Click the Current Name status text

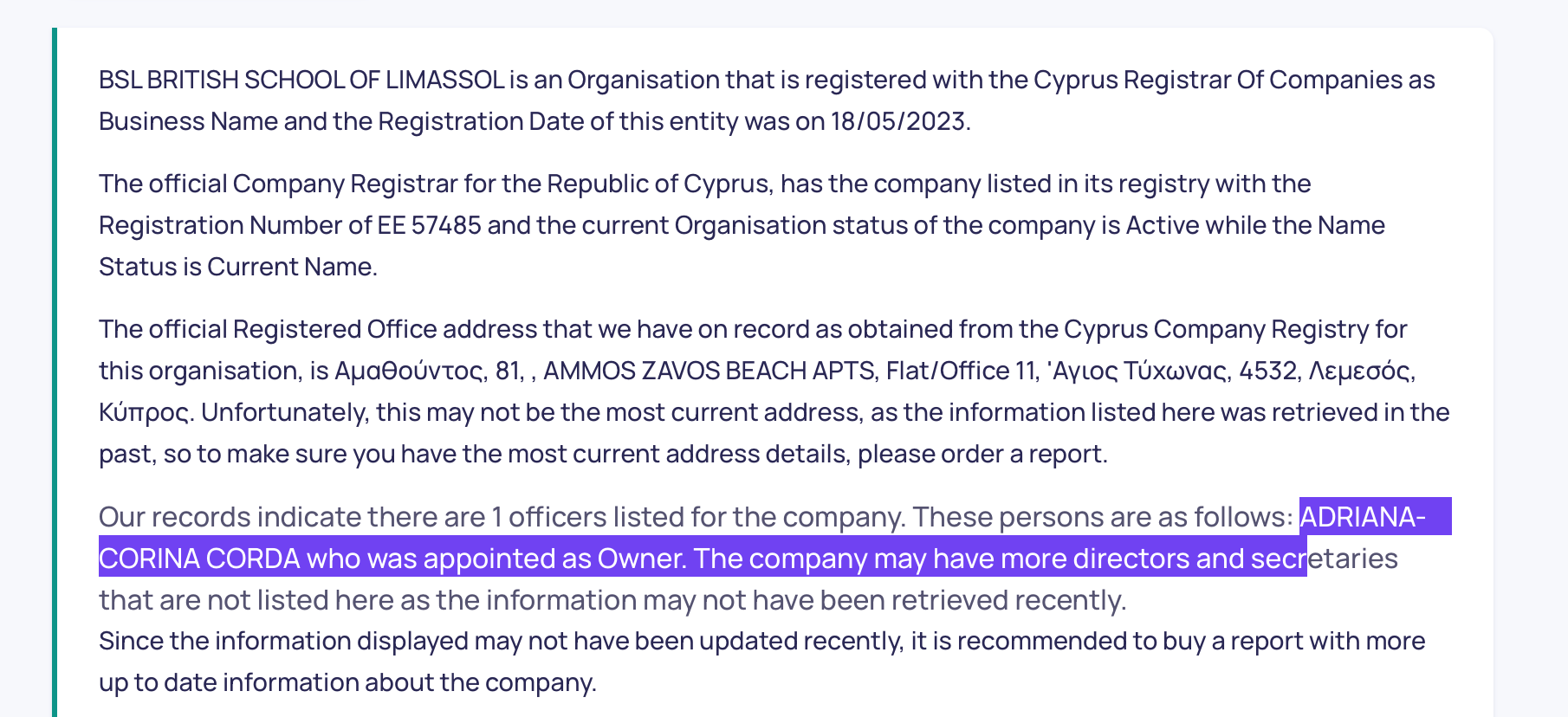pyautogui.click(x=290, y=267)
